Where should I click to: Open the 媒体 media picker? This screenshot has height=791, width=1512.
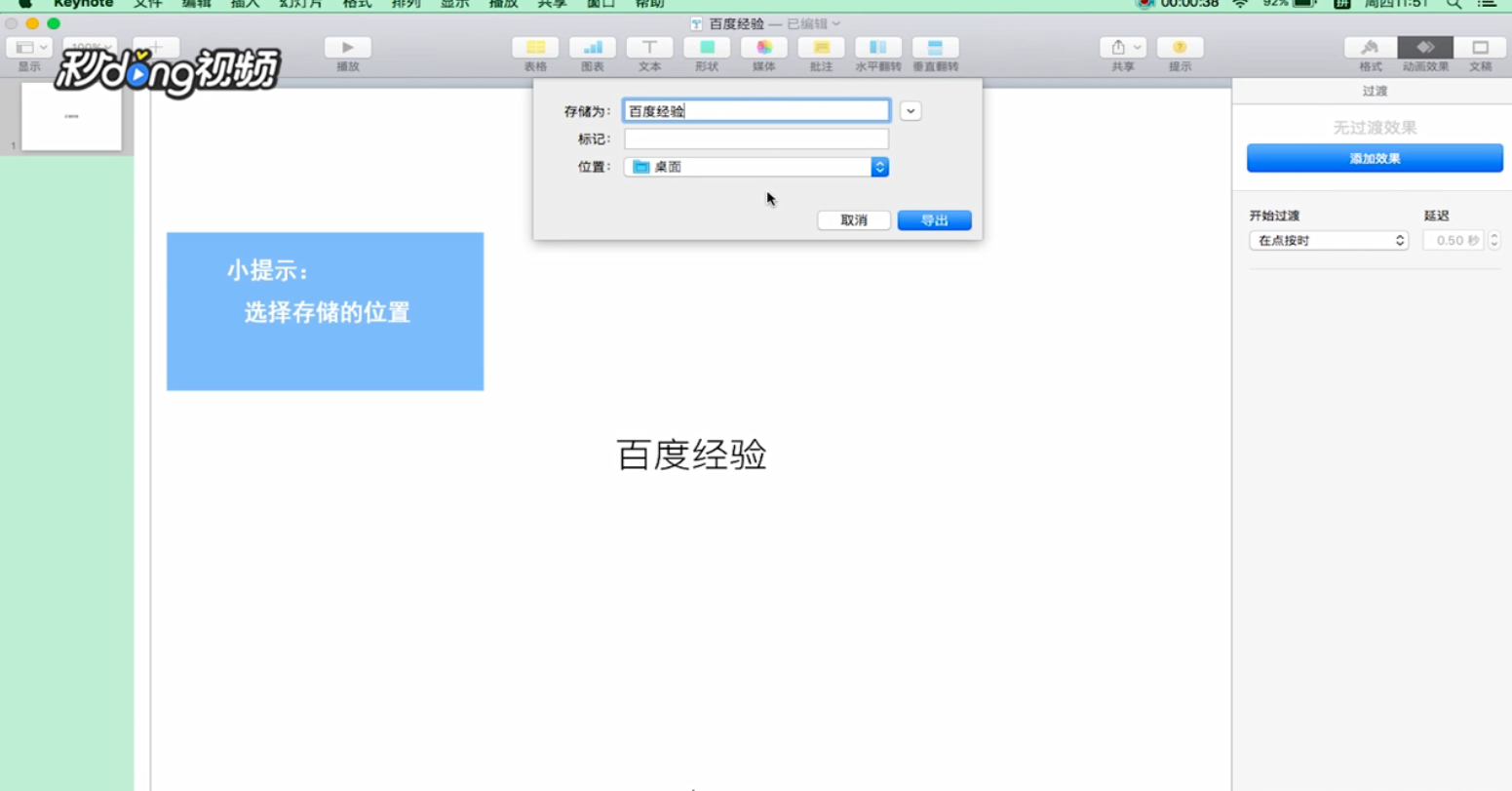(x=764, y=47)
